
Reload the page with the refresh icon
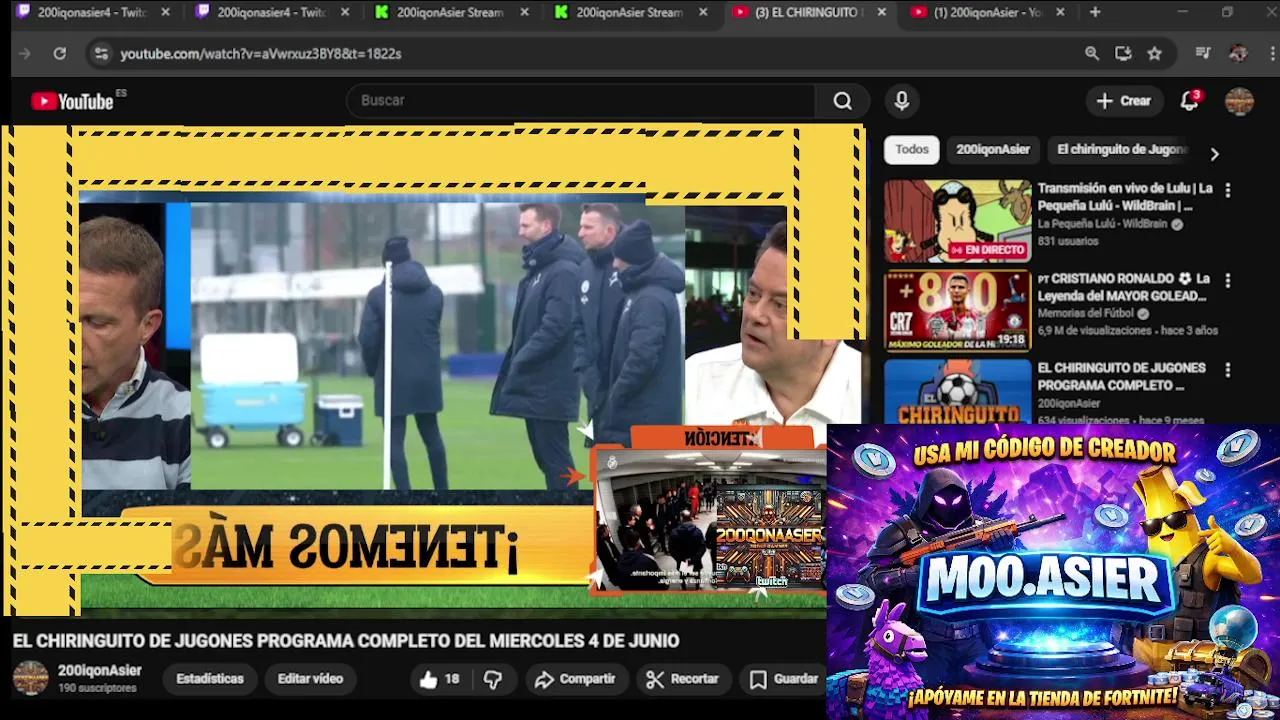[60, 54]
